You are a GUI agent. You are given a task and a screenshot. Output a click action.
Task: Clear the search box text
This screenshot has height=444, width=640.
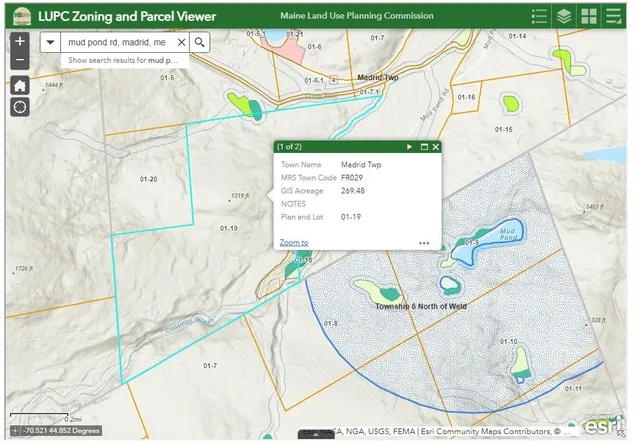(x=181, y=43)
